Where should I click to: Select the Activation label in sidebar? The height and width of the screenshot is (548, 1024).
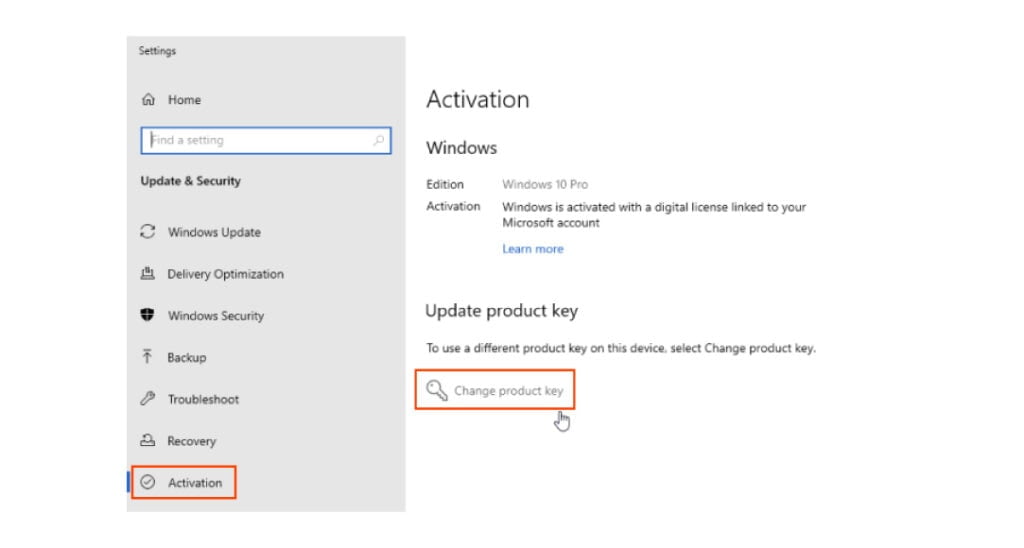click(195, 483)
